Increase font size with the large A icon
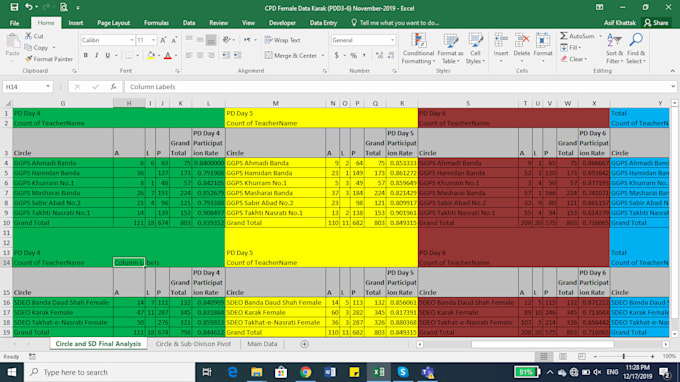The image size is (680, 382). (x=163, y=40)
